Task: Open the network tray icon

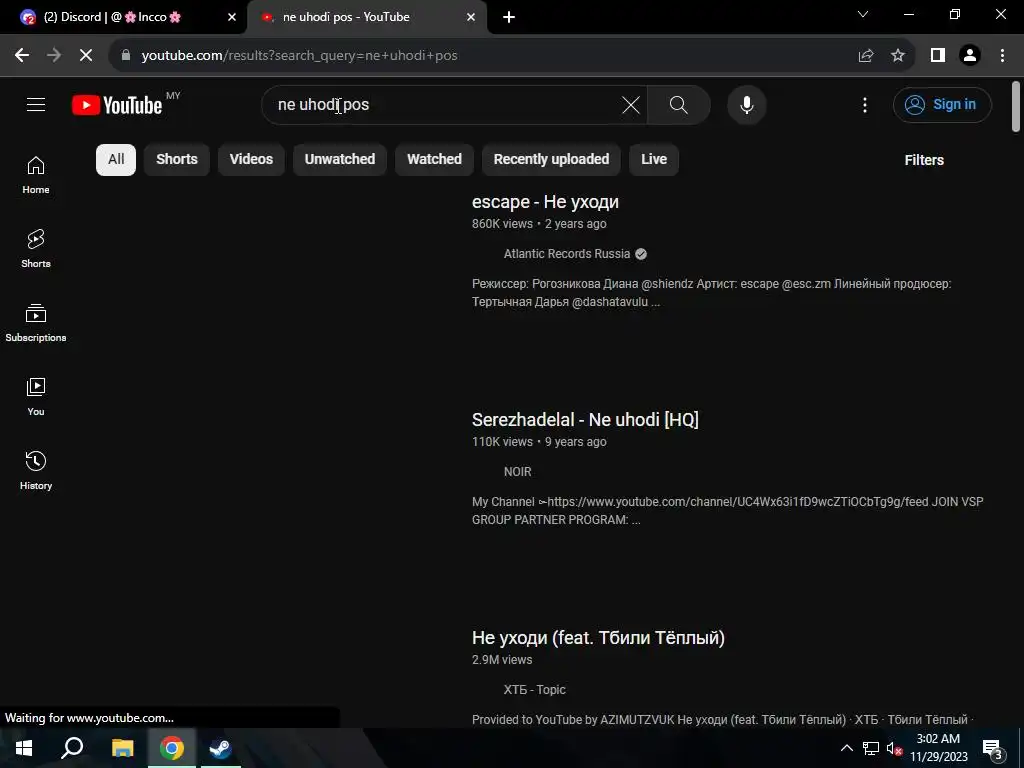Action: tap(871, 748)
